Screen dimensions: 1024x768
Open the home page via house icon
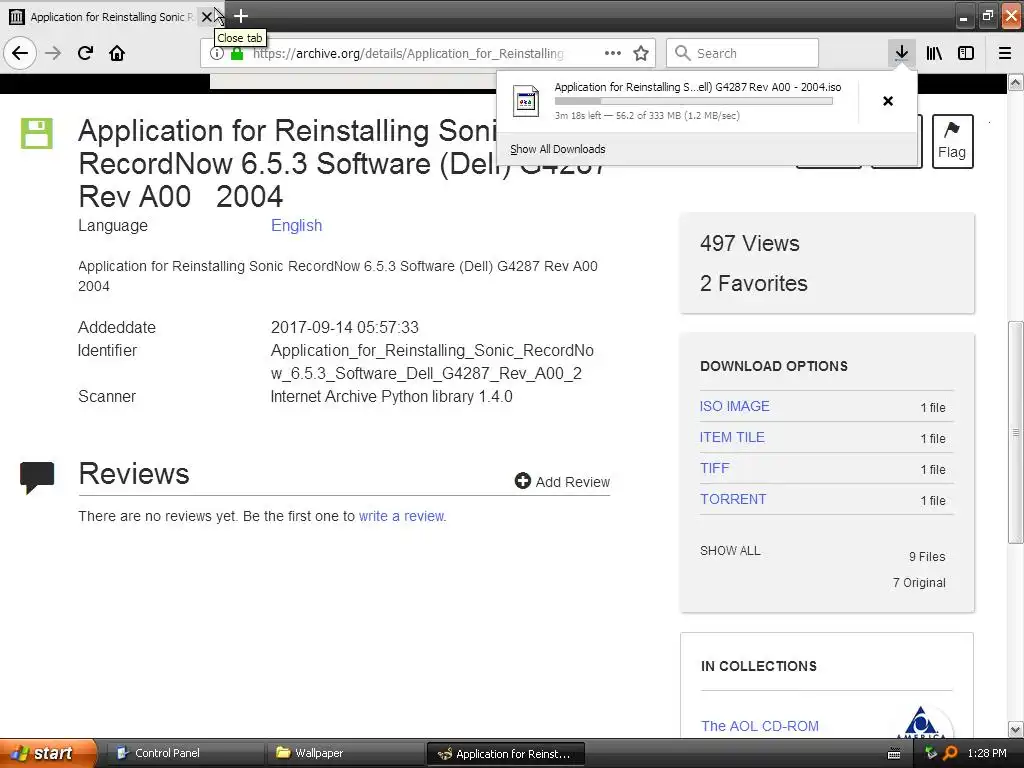[x=117, y=53]
